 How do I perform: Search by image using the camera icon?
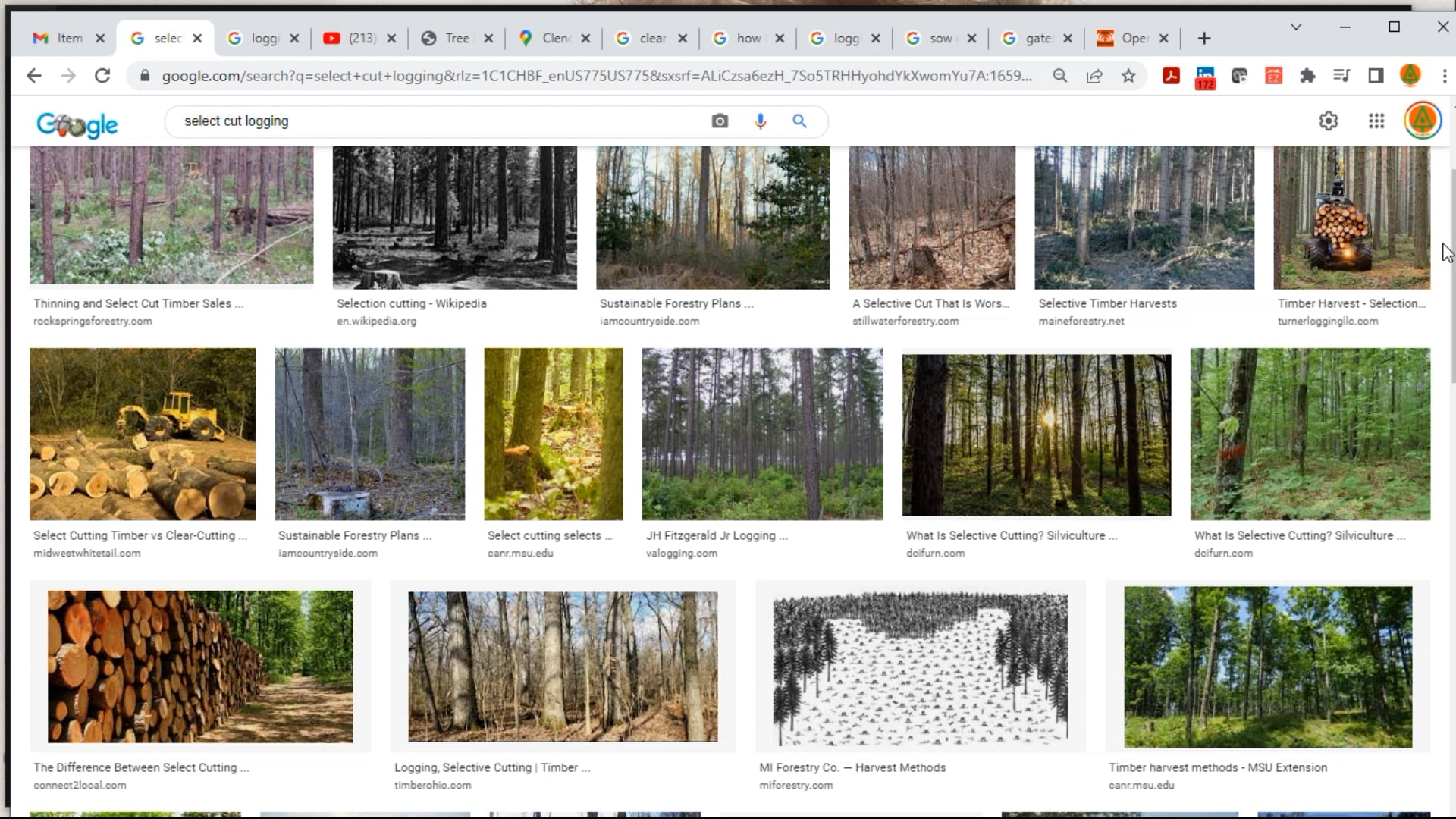(719, 121)
